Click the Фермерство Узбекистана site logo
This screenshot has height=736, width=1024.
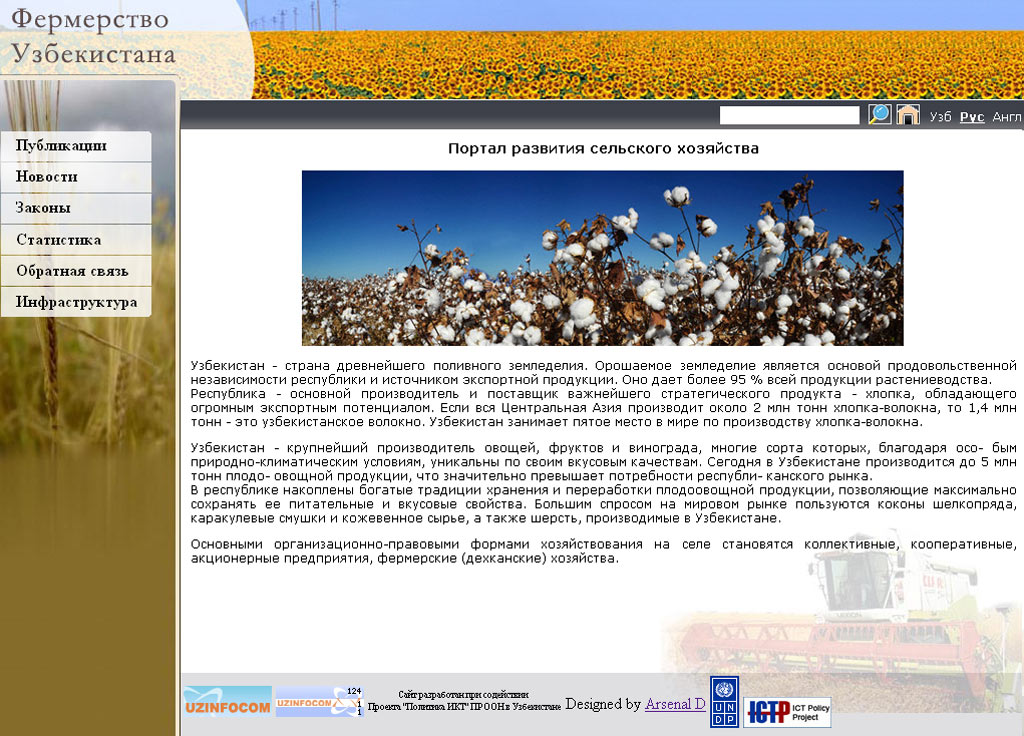click(x=94, y=38)
